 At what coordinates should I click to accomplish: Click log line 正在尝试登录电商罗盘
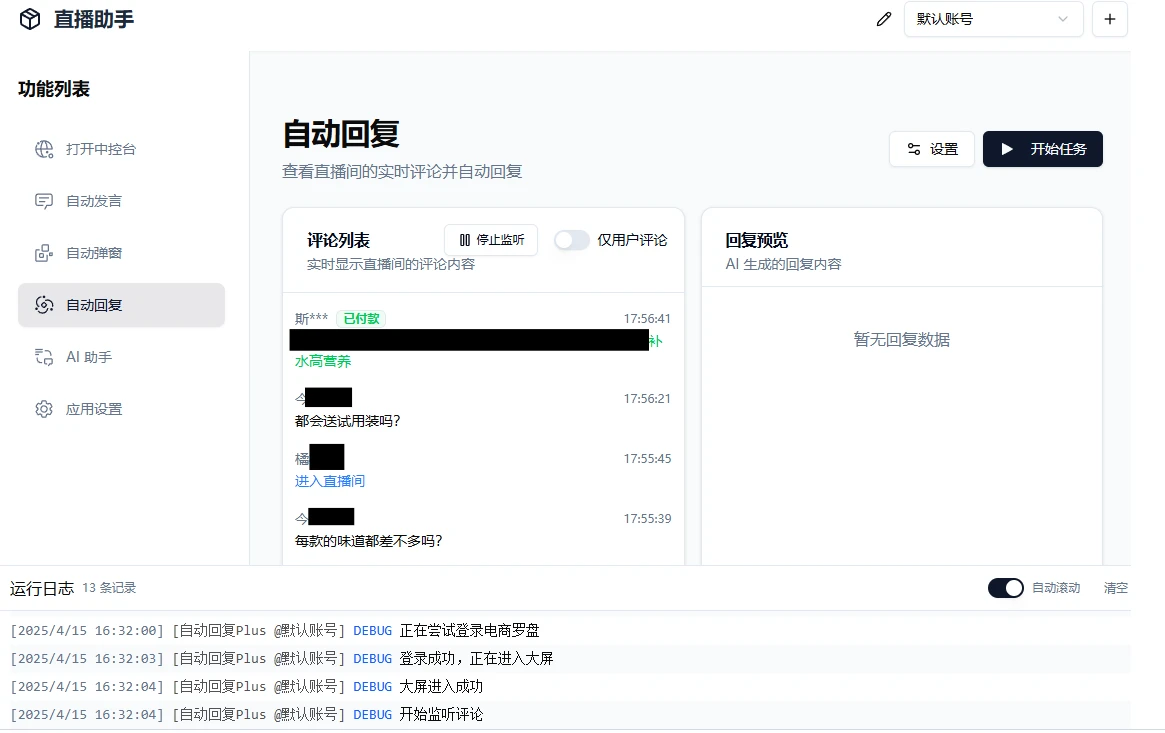(x=470, y=631)
